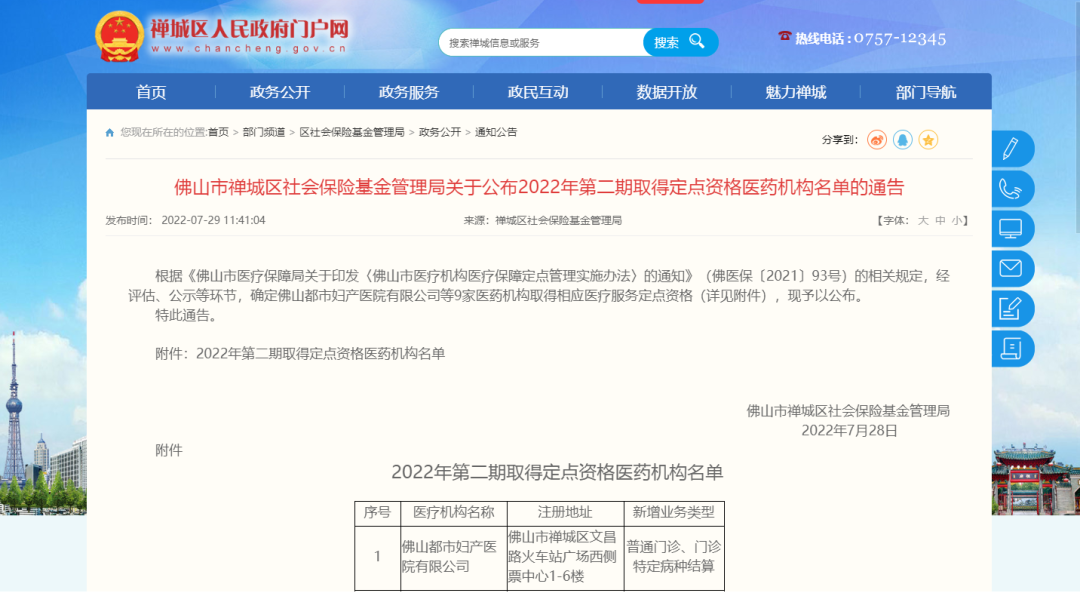Set font size to large (大)
The image size is (1080, 593).
[x=923, y=221]
